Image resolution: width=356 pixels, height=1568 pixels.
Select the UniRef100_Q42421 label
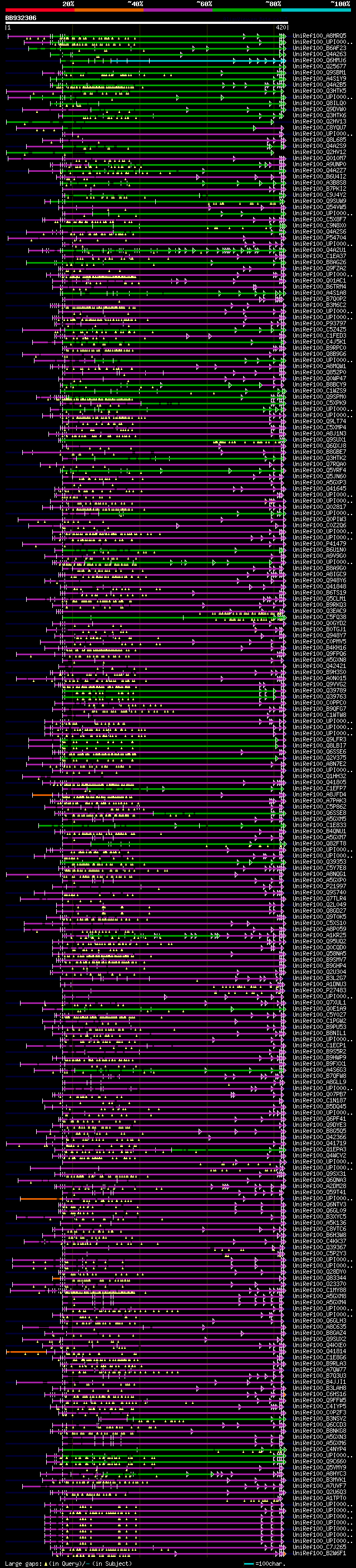pos(319,666)
